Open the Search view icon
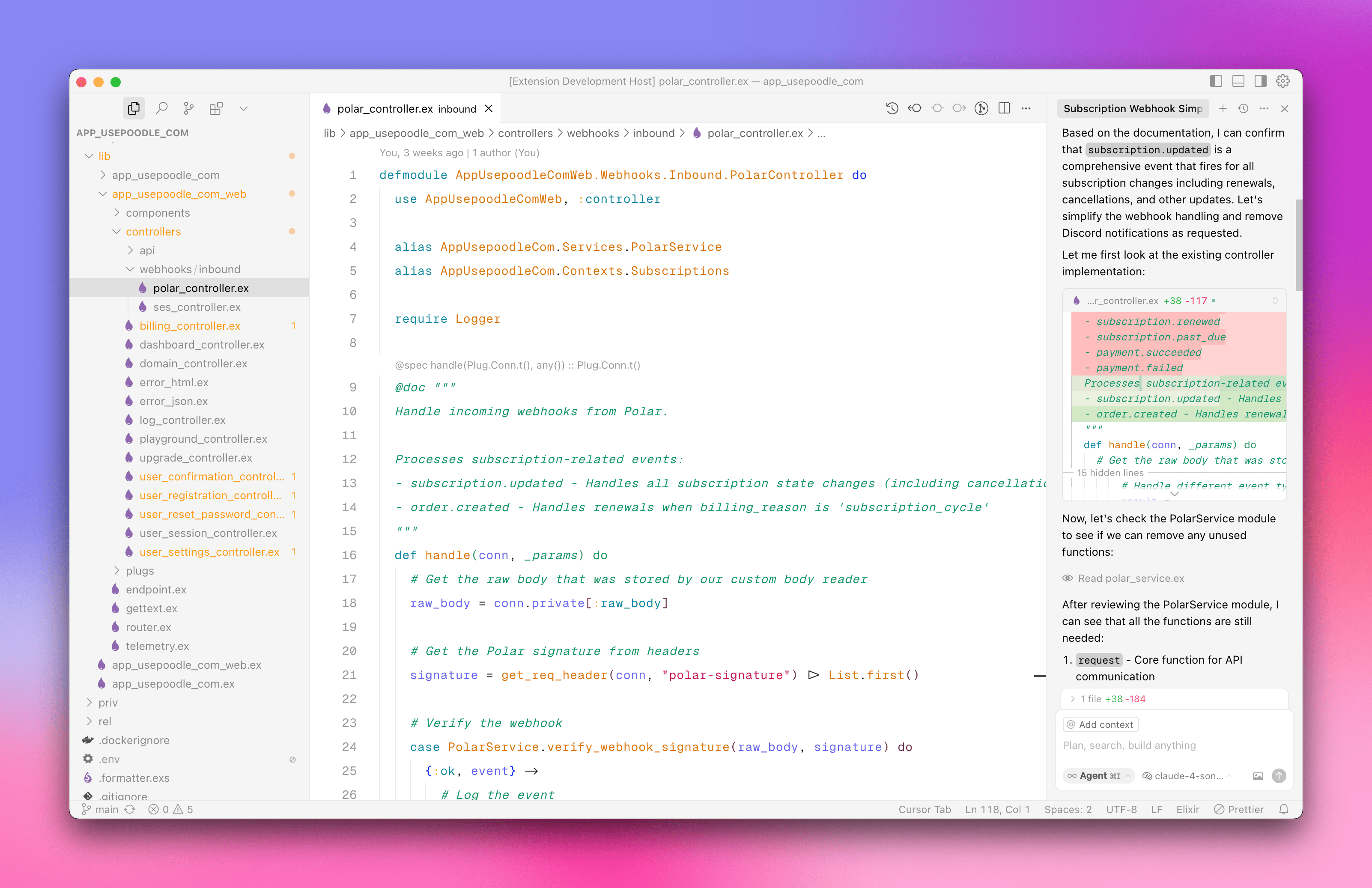Viewport: 1372px width, 888px height. (x=162, y=108)
